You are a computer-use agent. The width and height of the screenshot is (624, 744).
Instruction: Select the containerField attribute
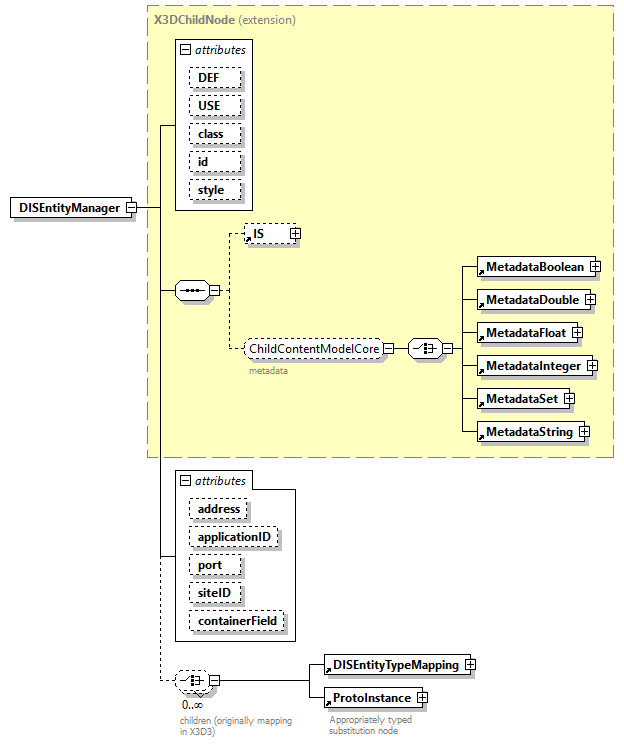click(236, 621)
